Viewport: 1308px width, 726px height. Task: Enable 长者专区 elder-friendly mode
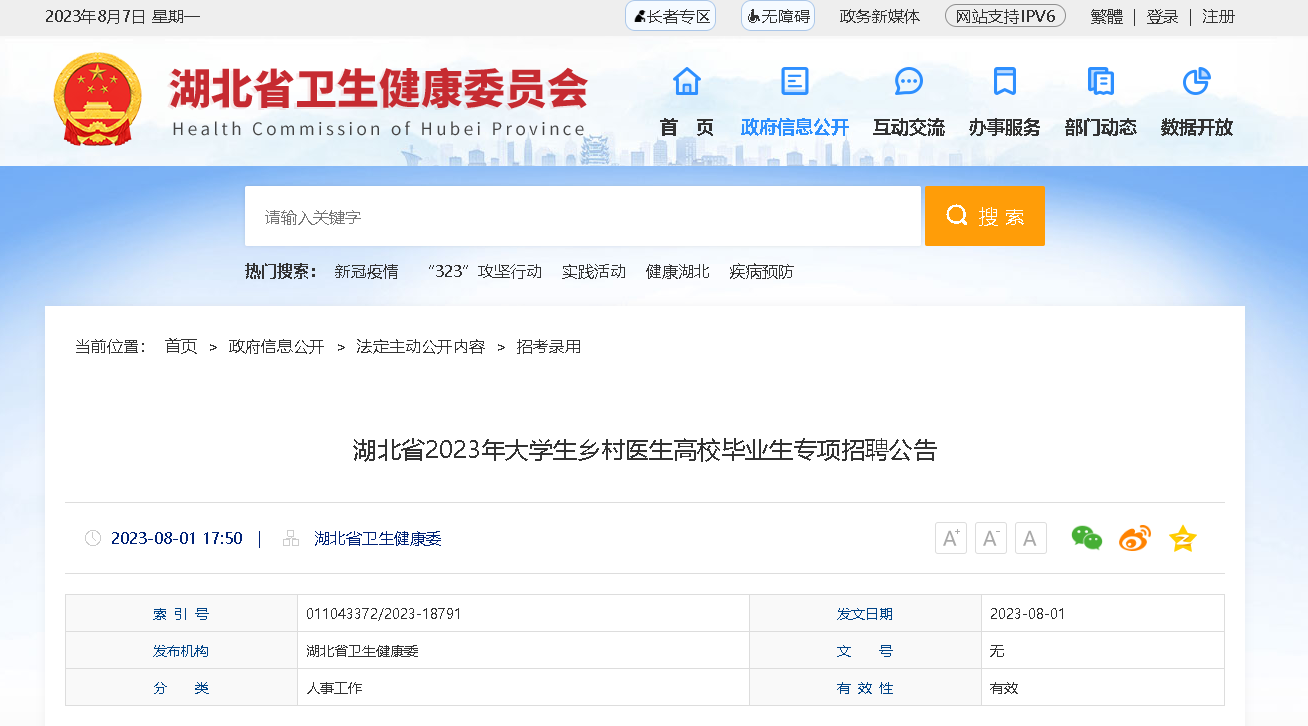pyautogui.click(x=671, y=16)
